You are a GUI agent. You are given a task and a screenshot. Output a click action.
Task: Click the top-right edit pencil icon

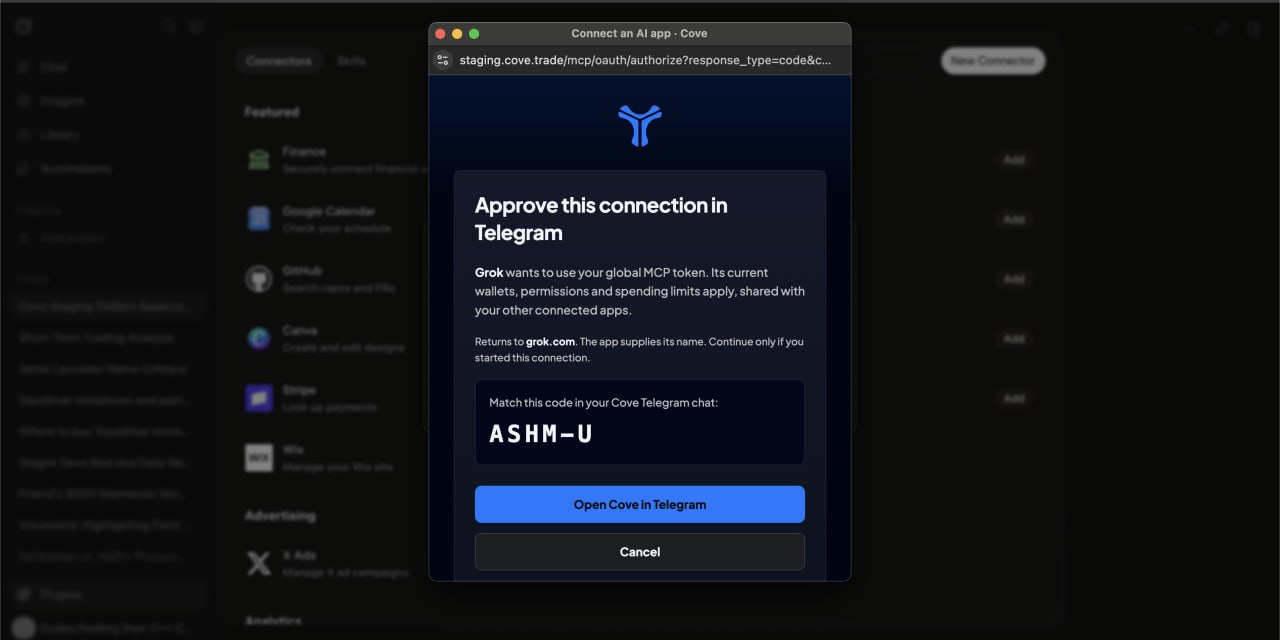coord(1222,29)
